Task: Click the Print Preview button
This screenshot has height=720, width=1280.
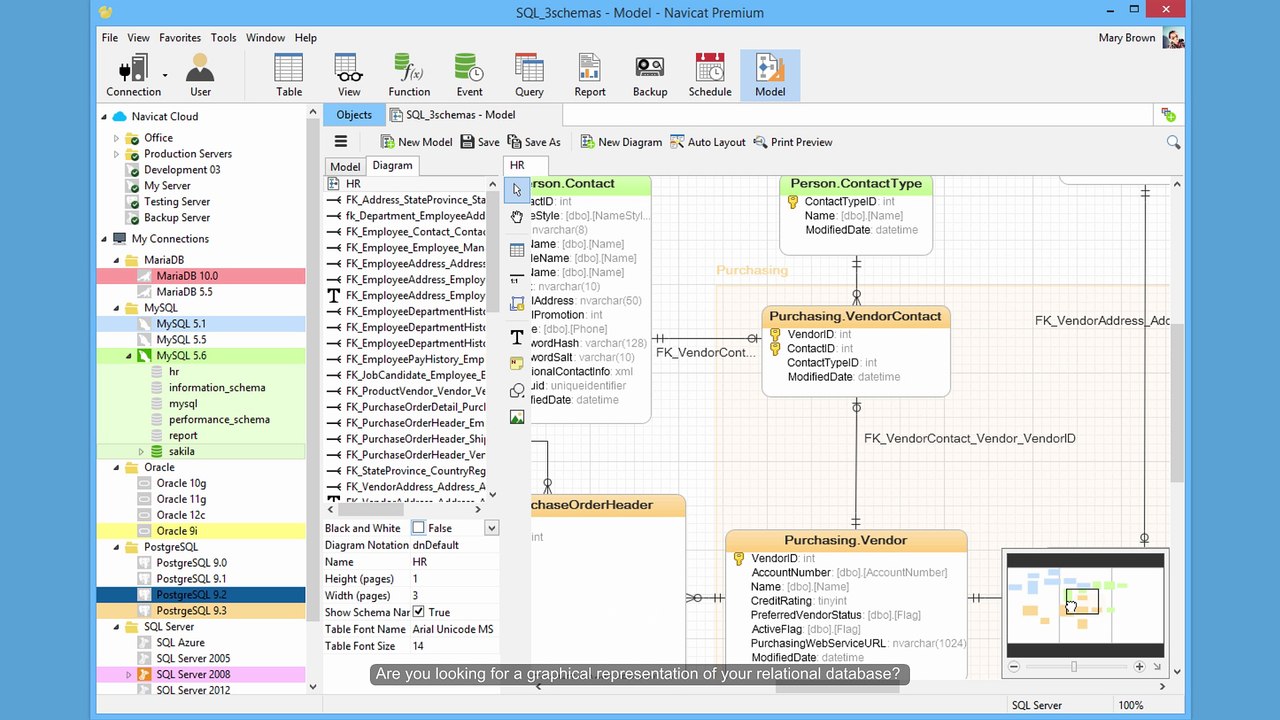Action: (x=793, y=142)
